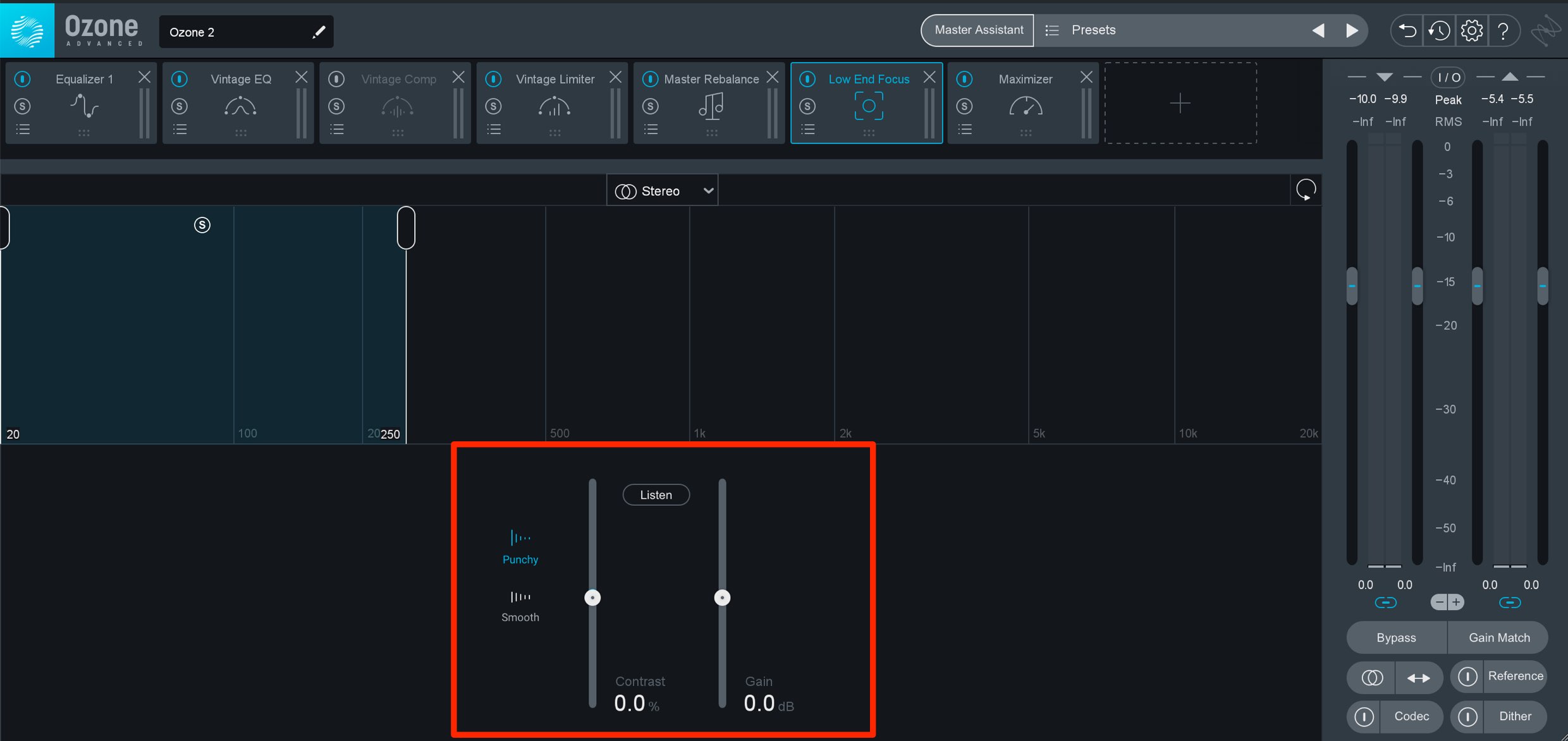Click the Bypass button
This screenshot has width=1568, height=741.
click(x=1396, y=637)
